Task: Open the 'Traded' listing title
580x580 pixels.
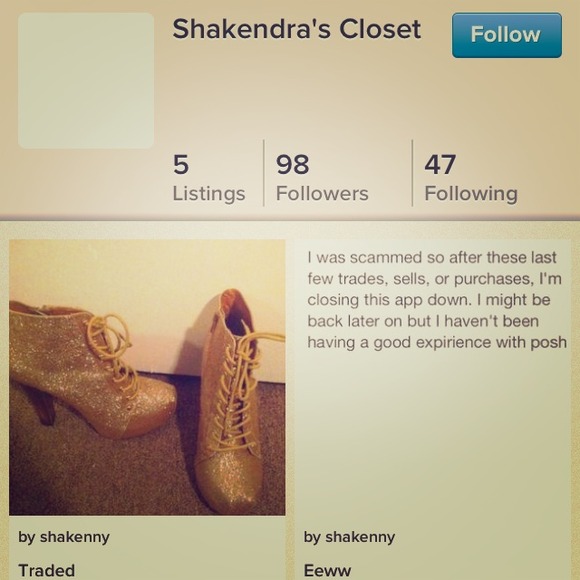Action: 47,570
